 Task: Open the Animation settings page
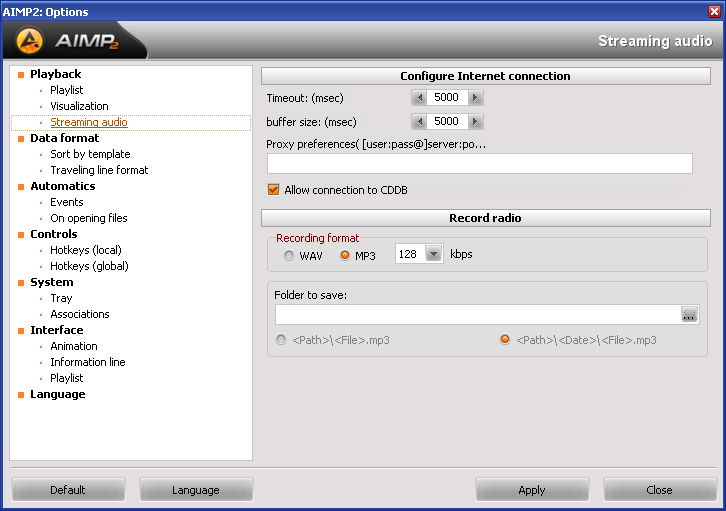coord(74,346)
